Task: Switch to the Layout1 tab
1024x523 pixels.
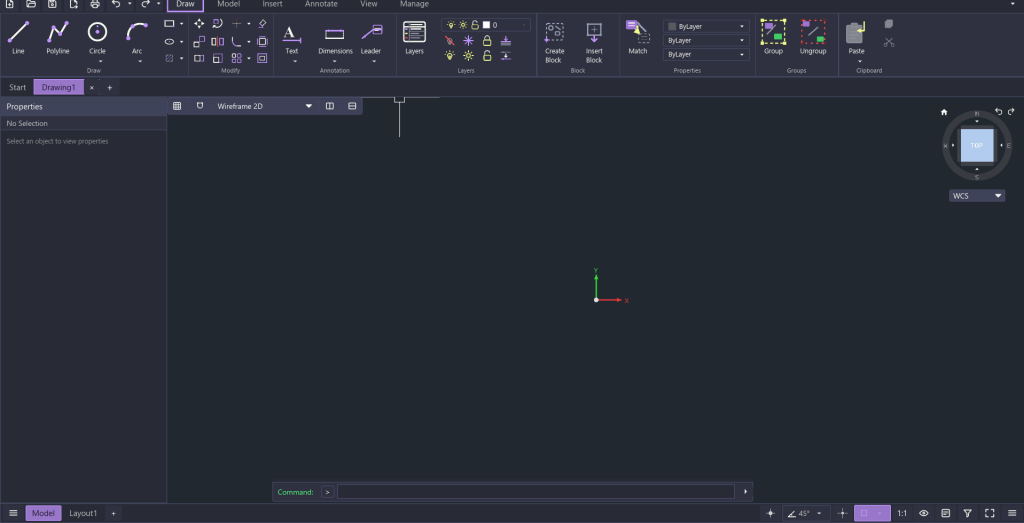Action: (x=83, y=513)
